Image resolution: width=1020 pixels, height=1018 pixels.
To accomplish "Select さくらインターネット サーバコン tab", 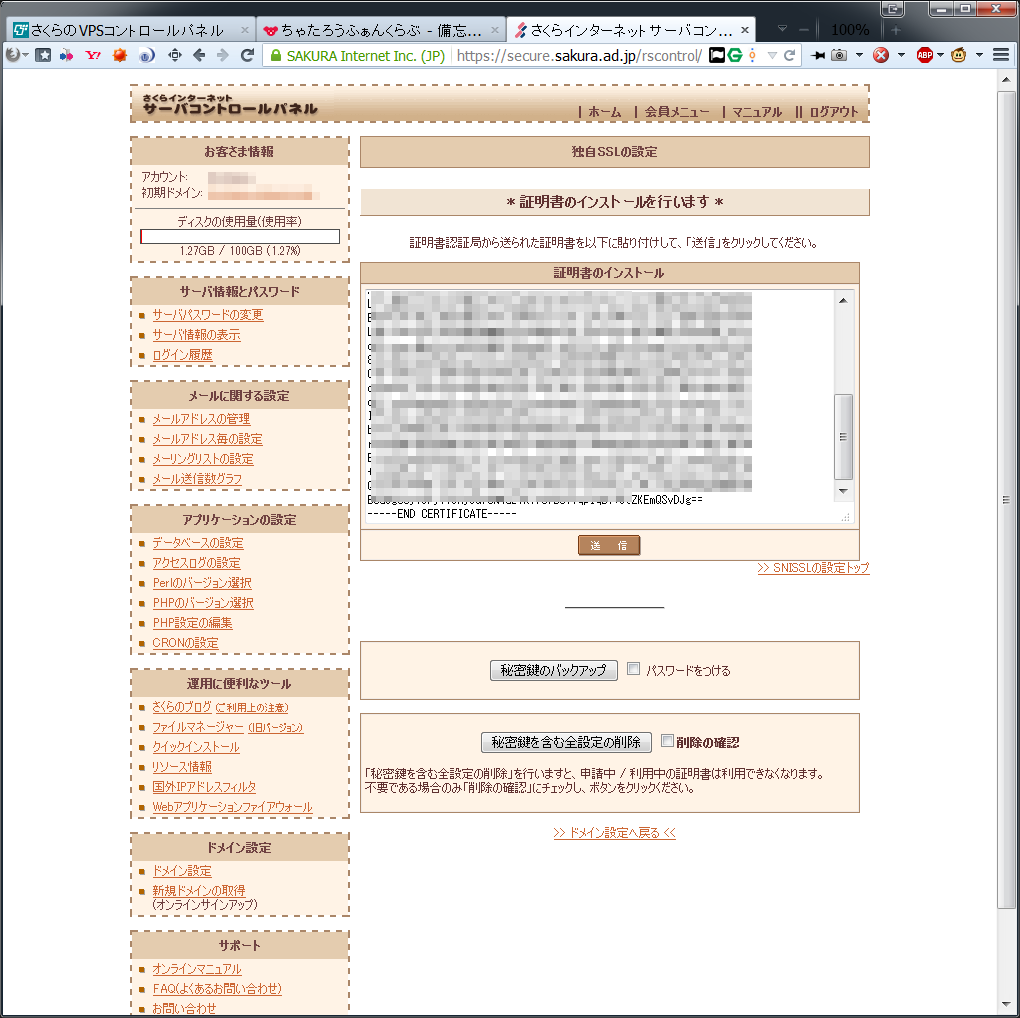I will [631, 30].
